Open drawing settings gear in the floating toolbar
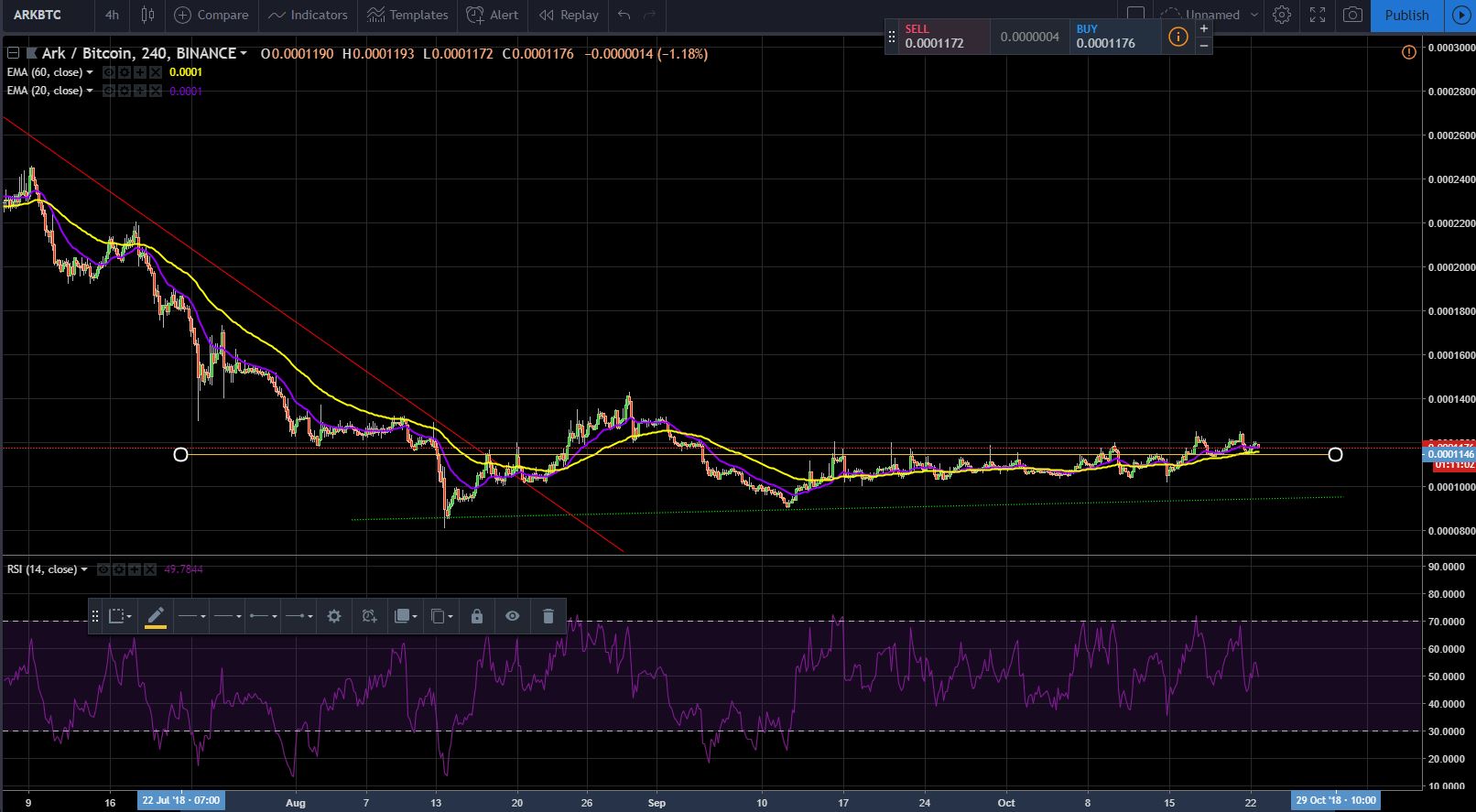This screenshot has width=1476, height=812. pos(334,616)
